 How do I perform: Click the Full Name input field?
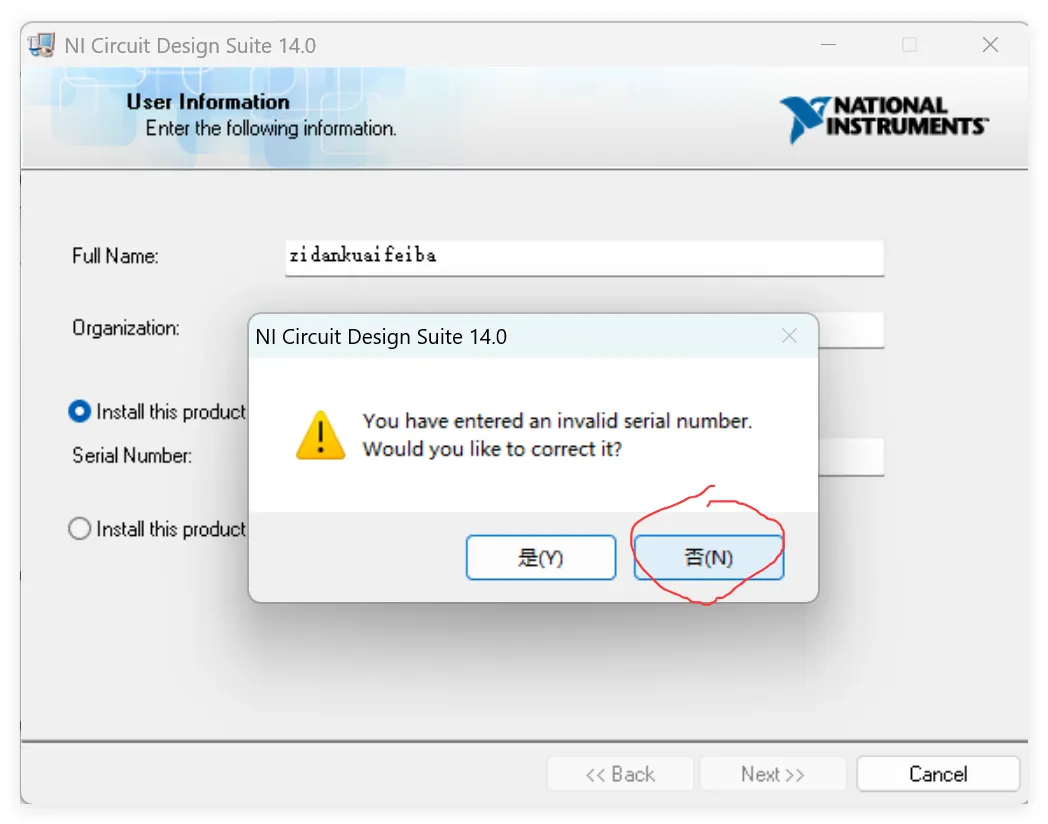coord(585,257)
